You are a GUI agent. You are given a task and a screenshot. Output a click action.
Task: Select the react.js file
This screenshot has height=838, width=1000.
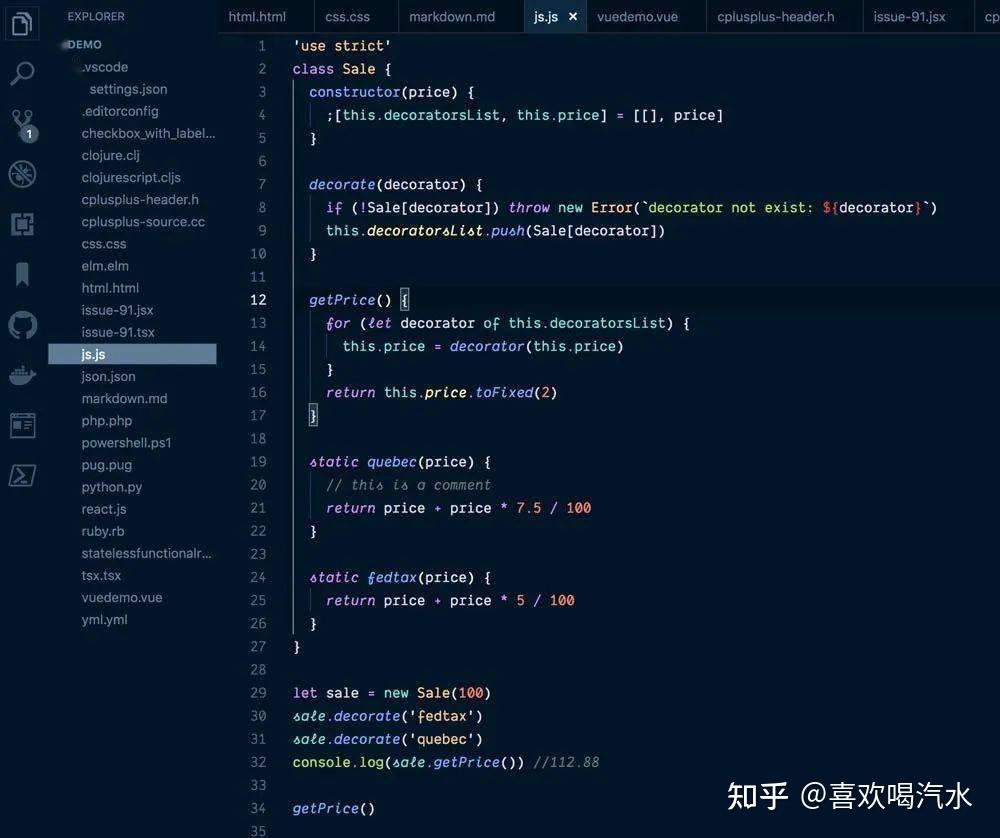tap(104, 509)
